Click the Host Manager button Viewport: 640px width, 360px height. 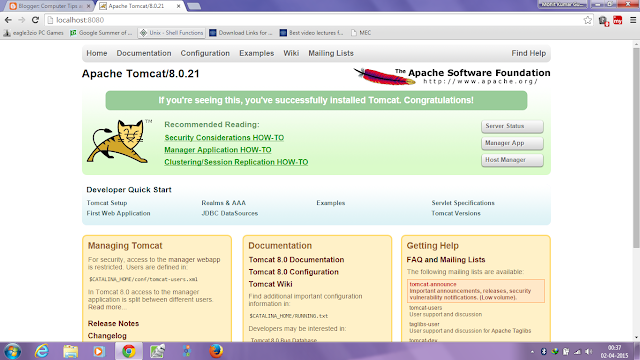coord(512,160)
